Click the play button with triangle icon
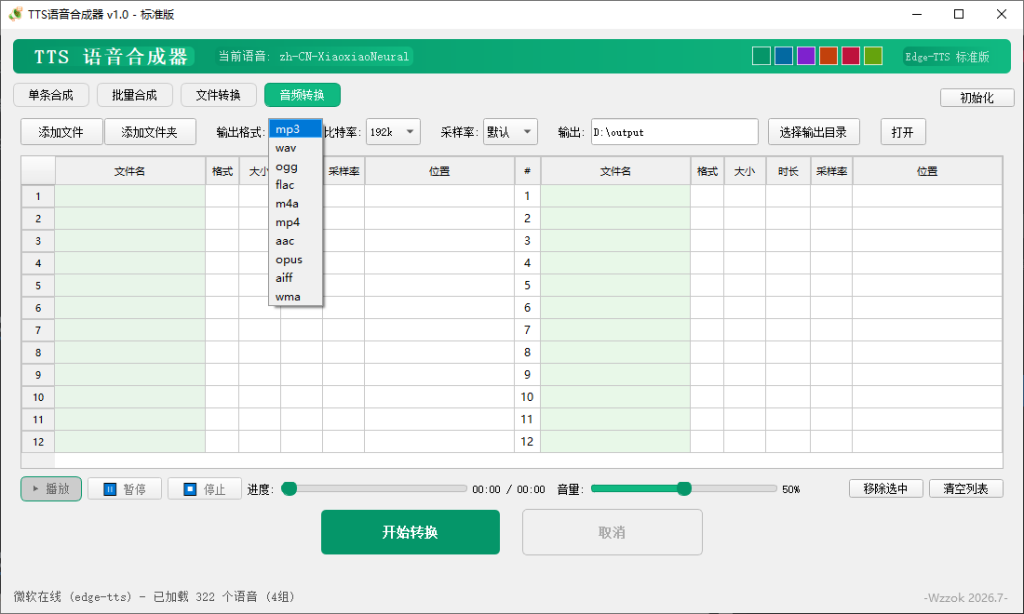Screen dimensions: 1024x614 (51, 489)
